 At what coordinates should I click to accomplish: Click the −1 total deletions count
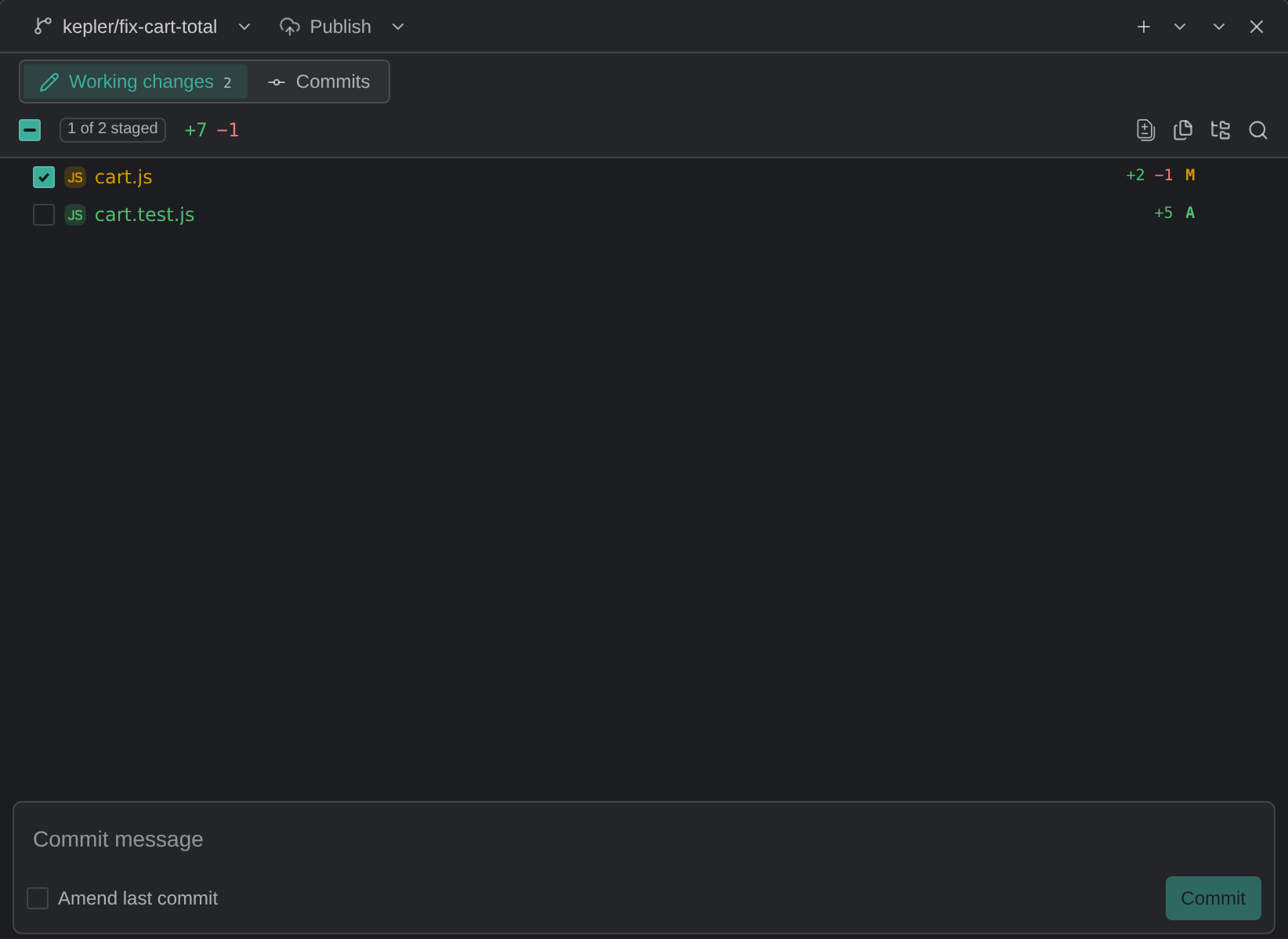[x=227, y=130]
